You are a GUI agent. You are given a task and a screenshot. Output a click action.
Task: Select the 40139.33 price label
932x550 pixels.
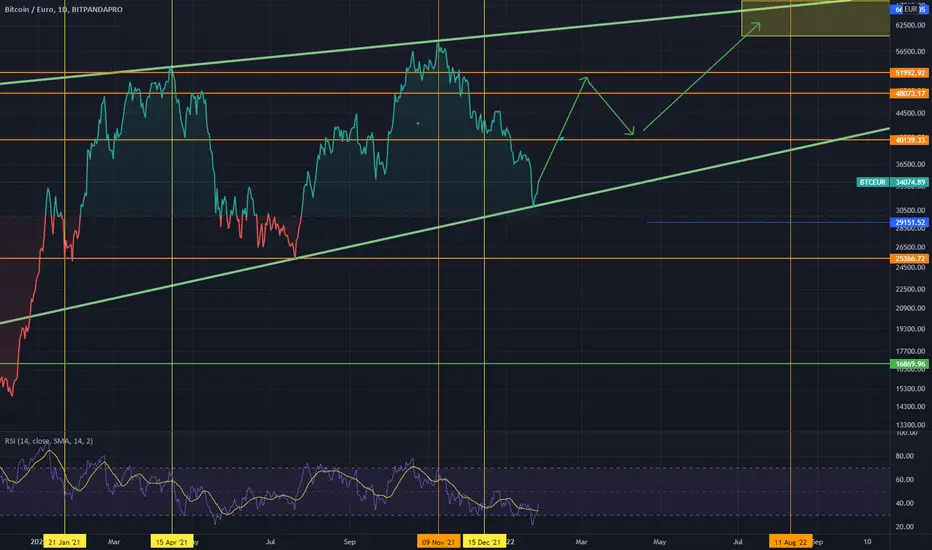(909, 140)
